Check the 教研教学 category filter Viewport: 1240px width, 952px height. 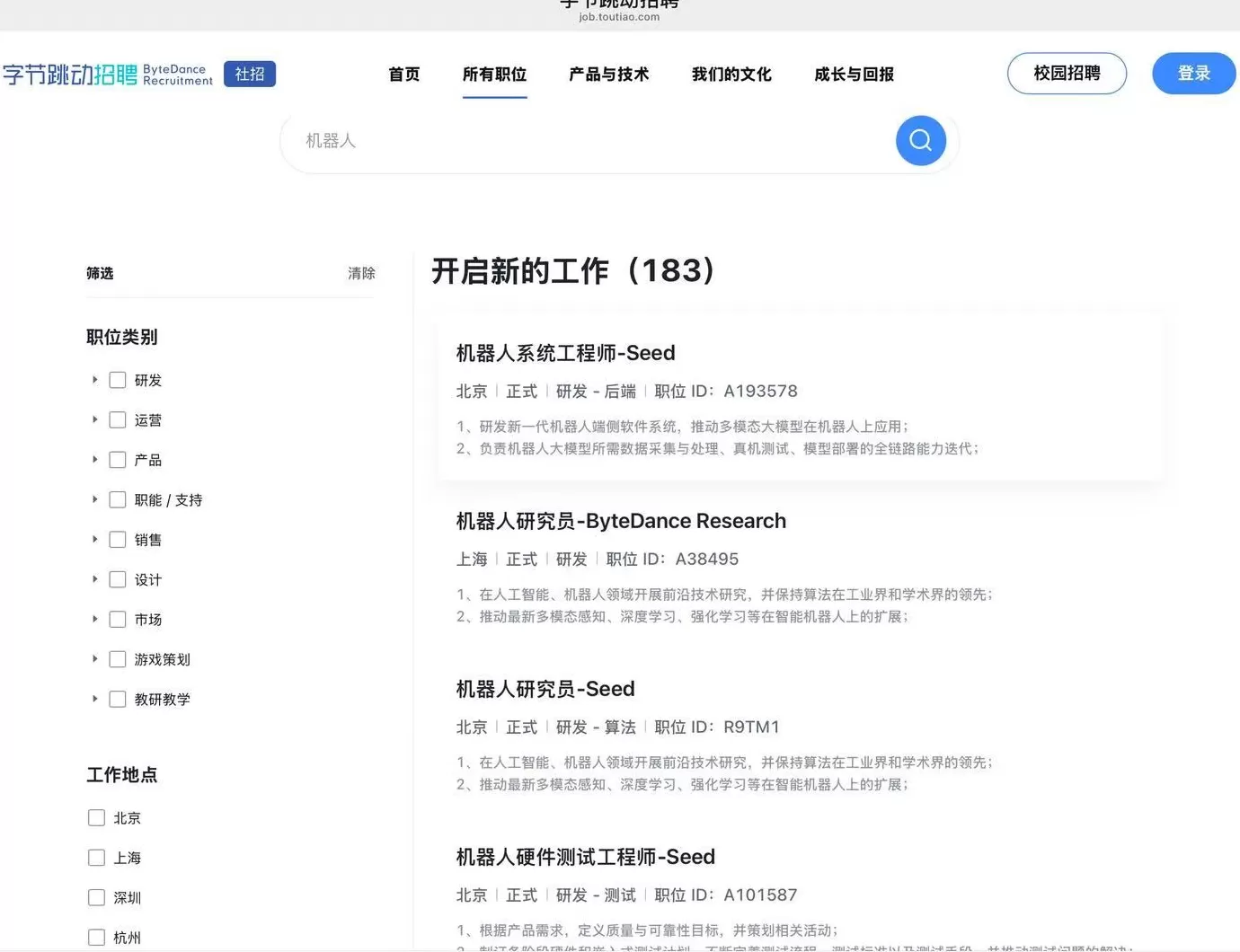pos(118,699)
